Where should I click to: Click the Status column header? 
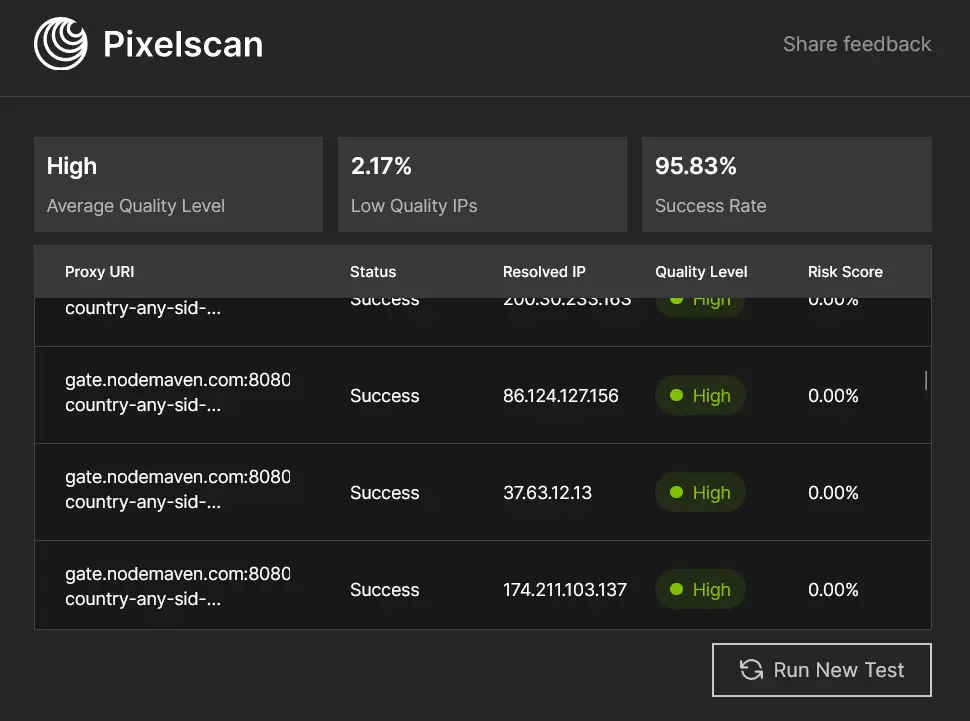373,272
